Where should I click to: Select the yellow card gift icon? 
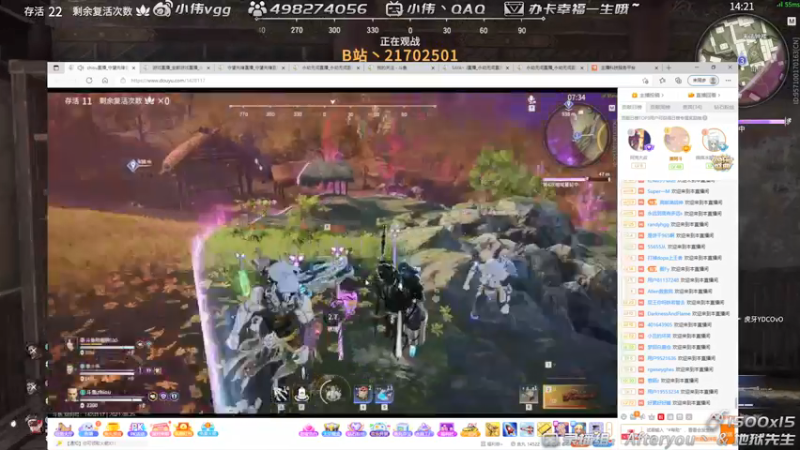pos(544,430)
